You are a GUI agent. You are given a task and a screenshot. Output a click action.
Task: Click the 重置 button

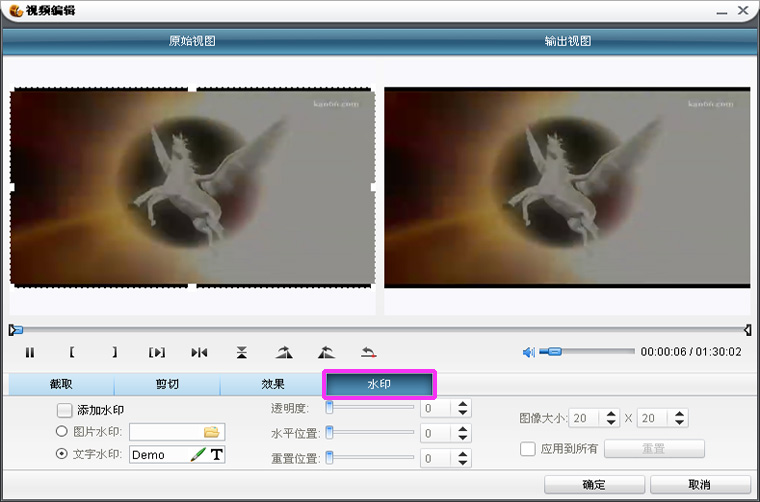pos(654,449)
